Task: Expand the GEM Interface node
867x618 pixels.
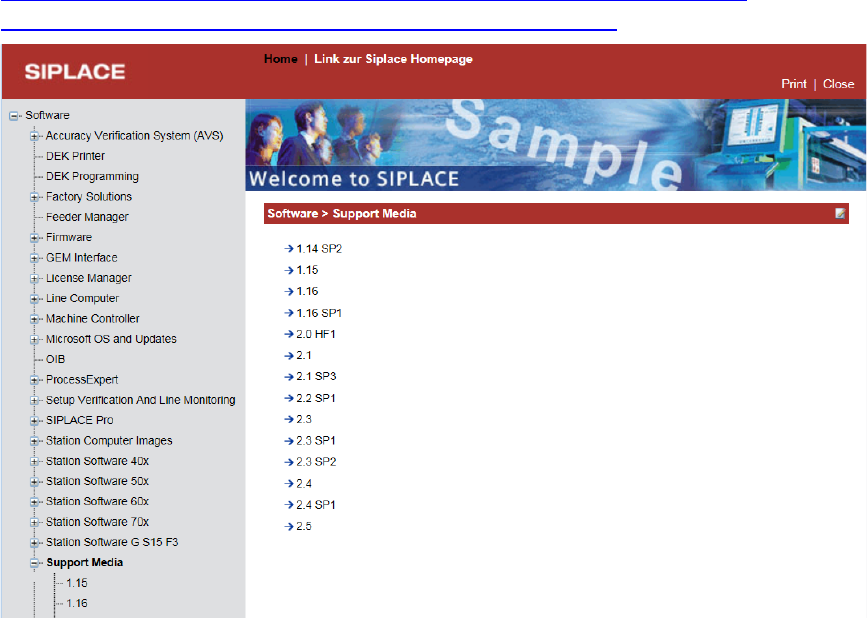Action: click(x=34, y=258)
